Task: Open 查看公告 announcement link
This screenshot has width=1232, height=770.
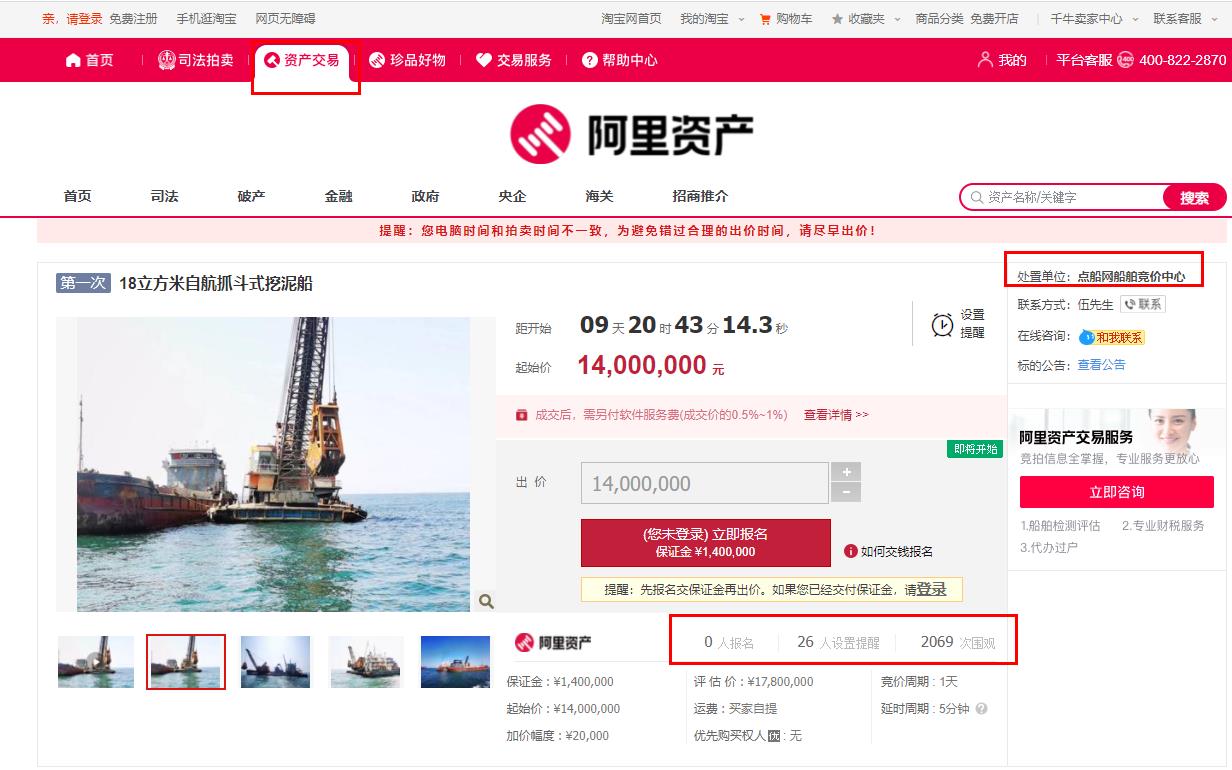Action: (1101, 365)
